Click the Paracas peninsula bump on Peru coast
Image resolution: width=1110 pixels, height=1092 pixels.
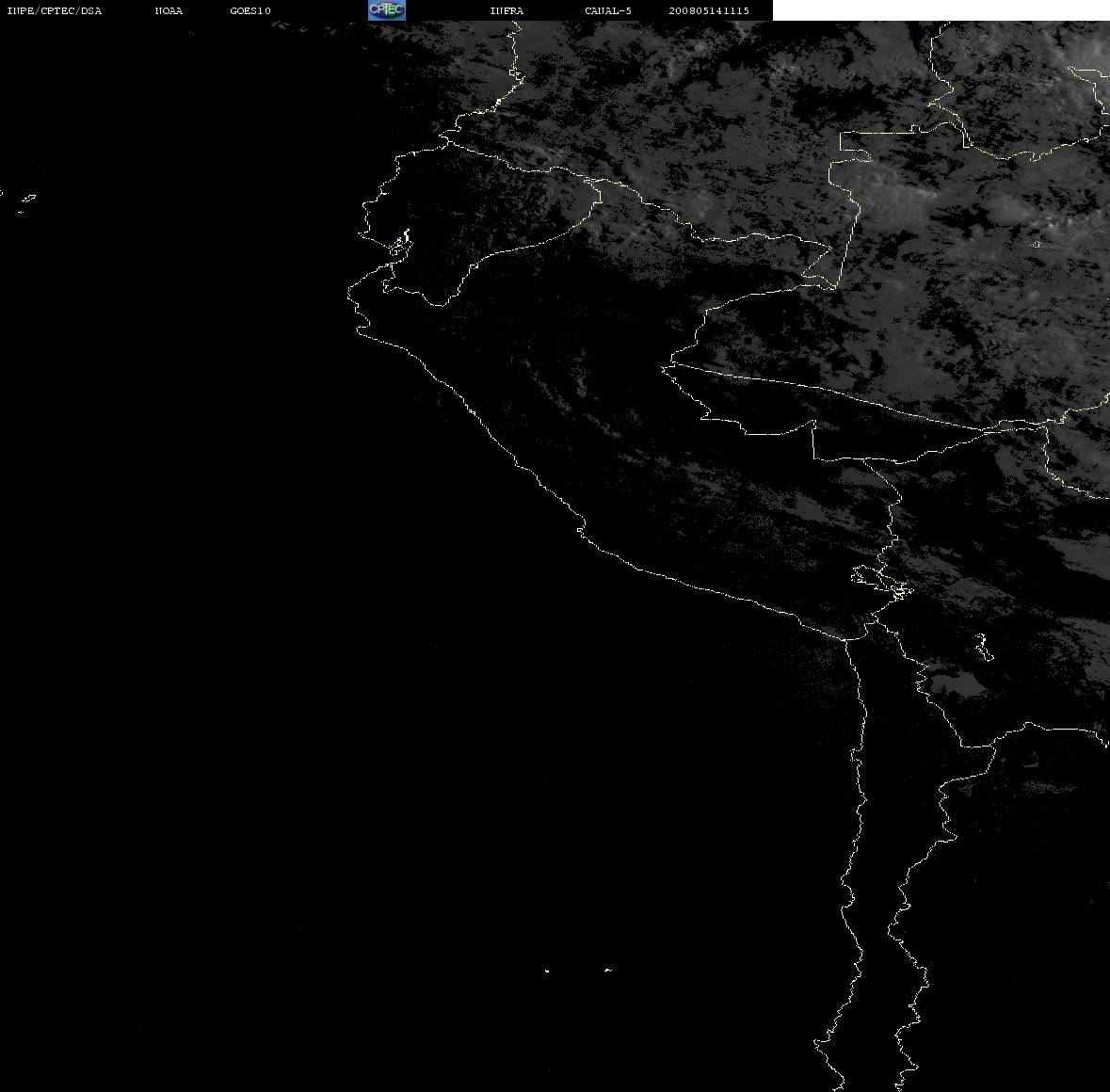[581, 527]
